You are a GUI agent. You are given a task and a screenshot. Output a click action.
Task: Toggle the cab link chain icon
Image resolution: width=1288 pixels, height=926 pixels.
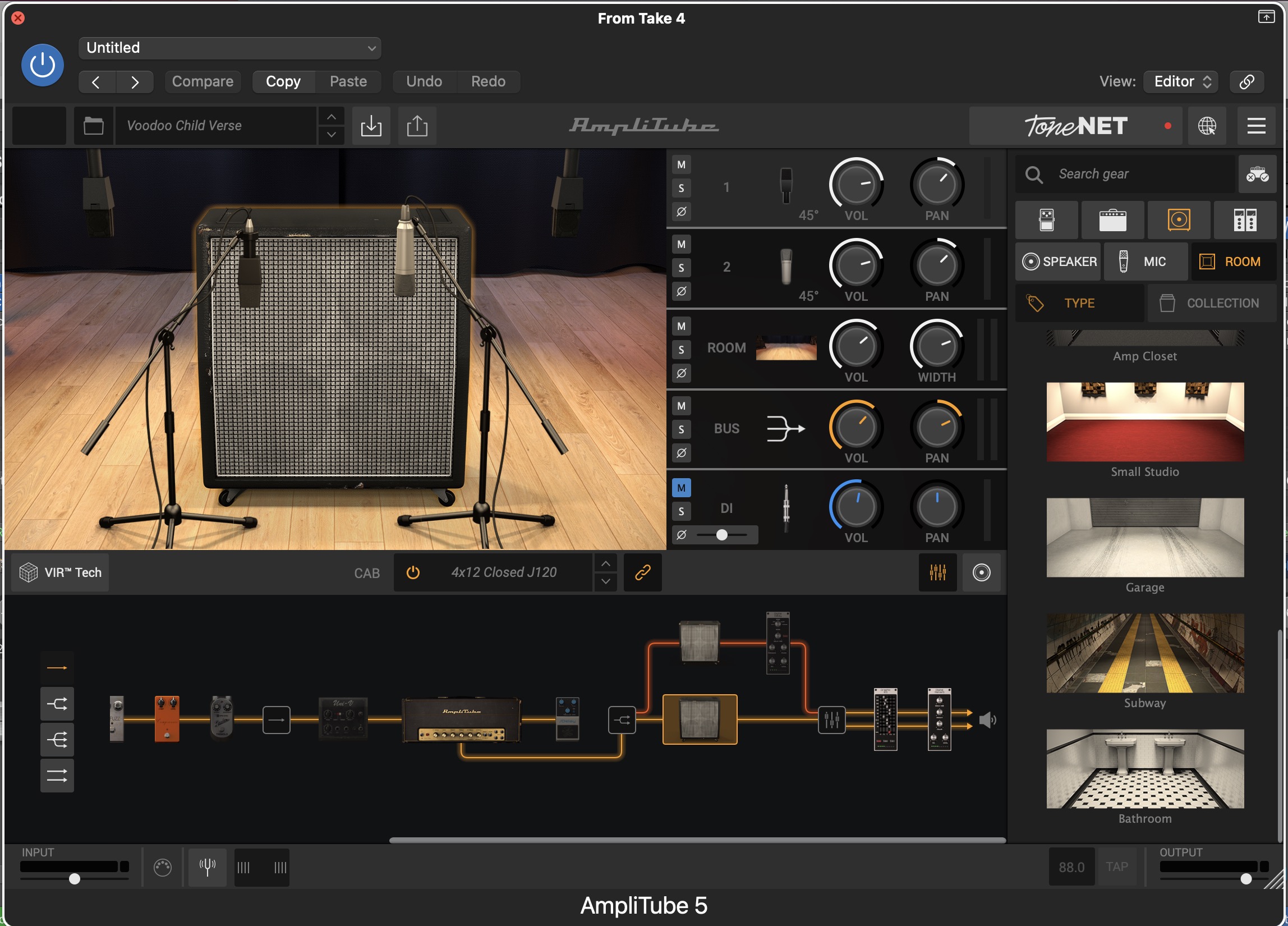tap(642, 572)
